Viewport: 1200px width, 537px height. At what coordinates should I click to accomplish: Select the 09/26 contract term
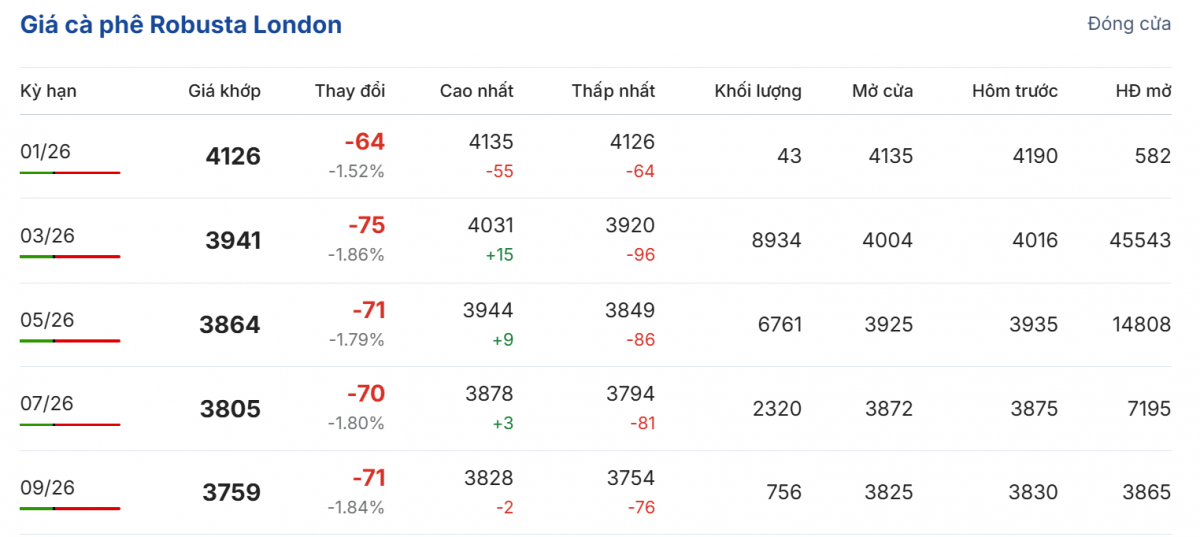46,488
